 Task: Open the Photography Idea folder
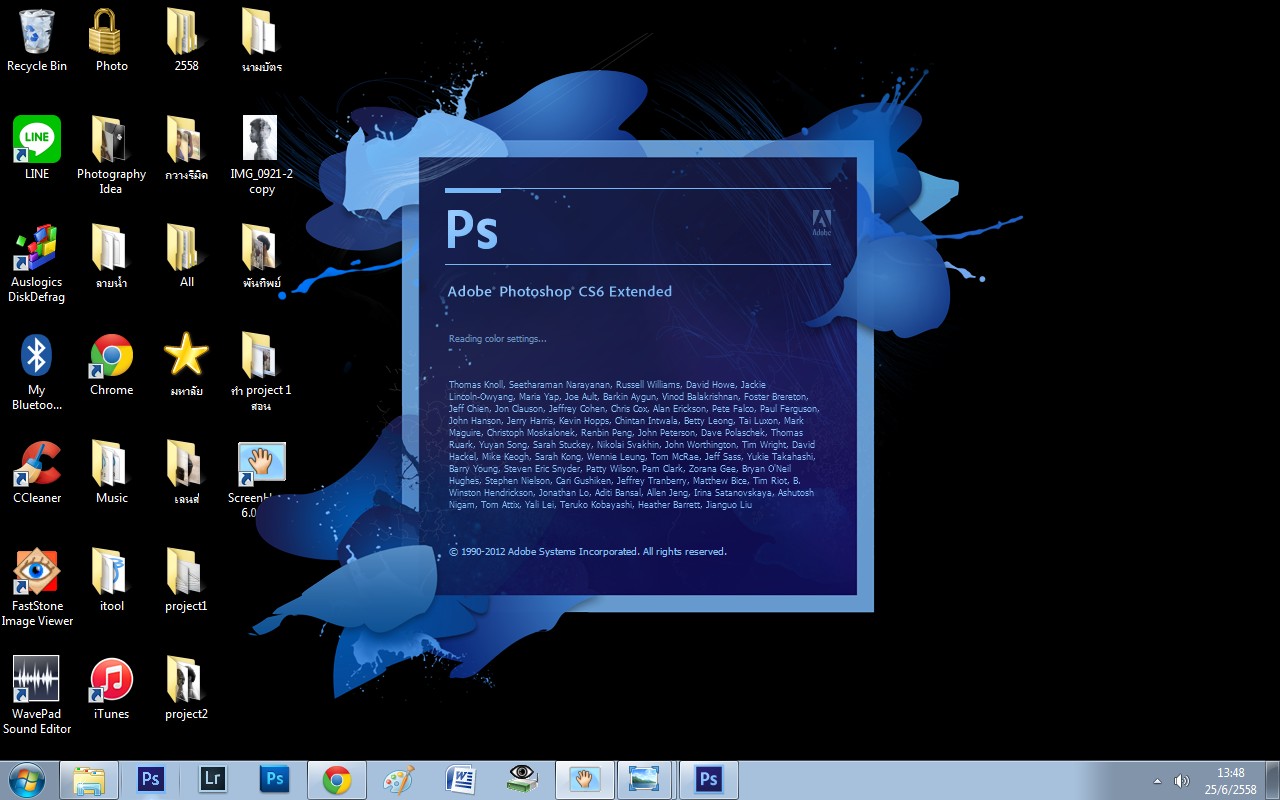[x=111, y=155]
